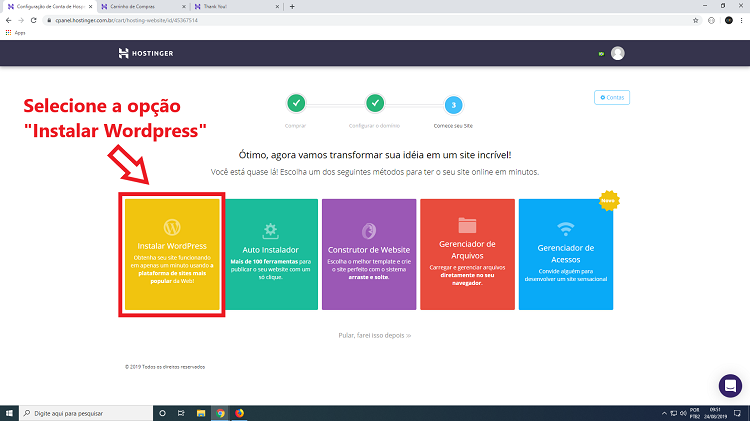Go forward in browser history
Image resolution: width=750 pixels, height=421 pixels.
click(21, 20)
